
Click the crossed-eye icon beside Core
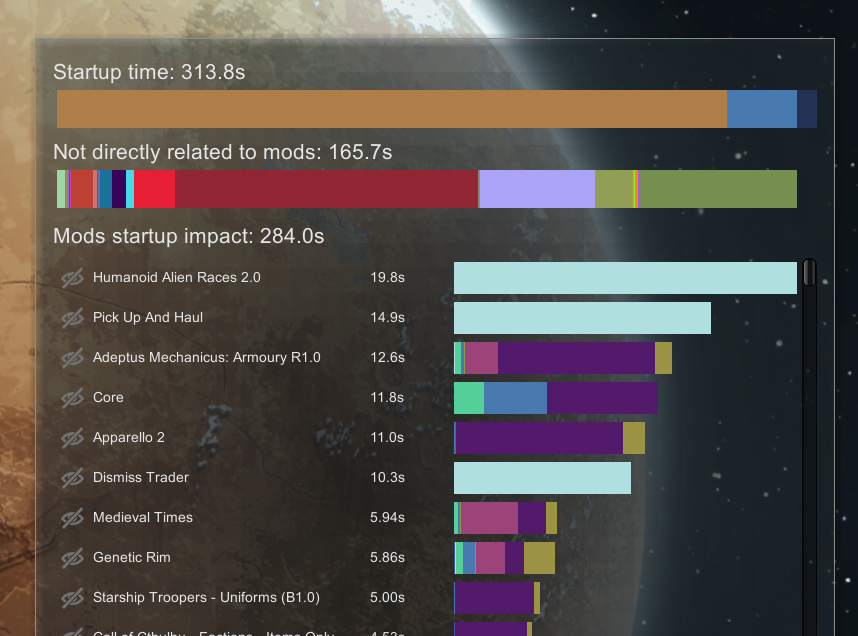click(x=72, y=398)
